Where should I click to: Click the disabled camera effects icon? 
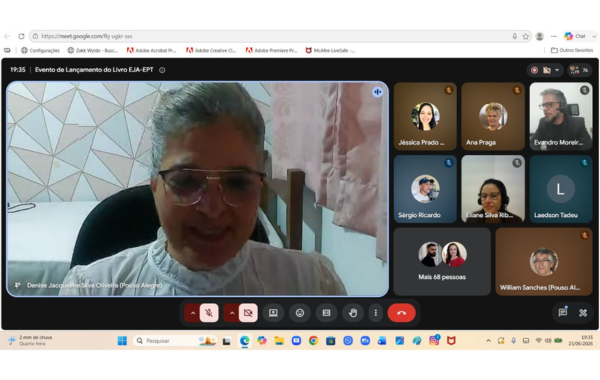547,70
